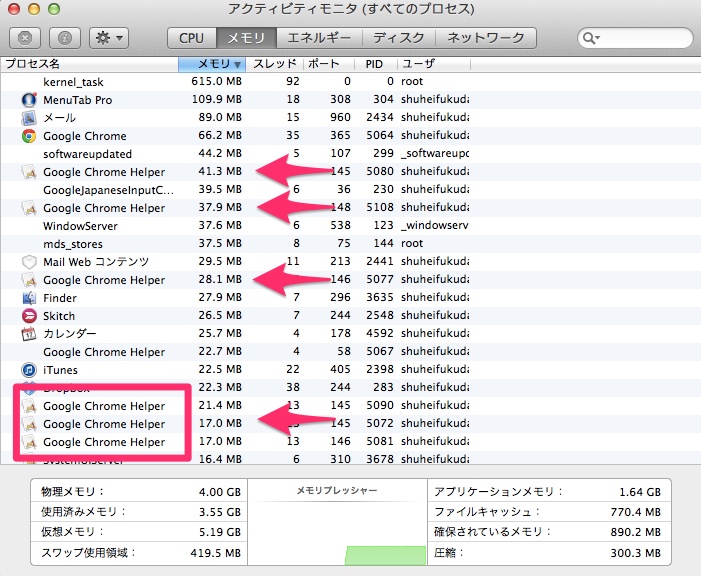The image size is (701, 576).
Task: Switch to the ディスク tab
Action: point(398,38)
